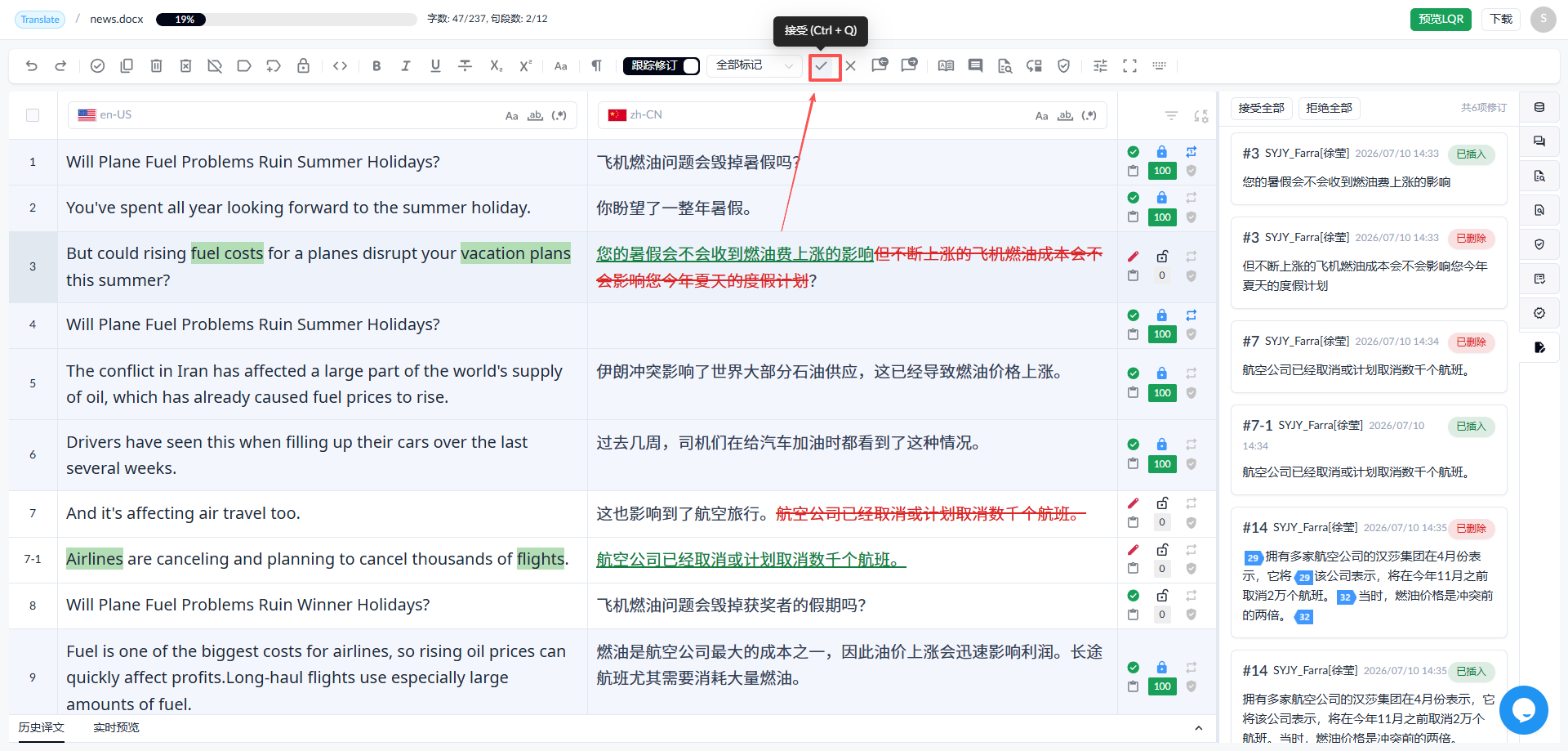This screenshot has height=751, width=1568.
Task: Click the 接受全部 button
Action: 1261,108
